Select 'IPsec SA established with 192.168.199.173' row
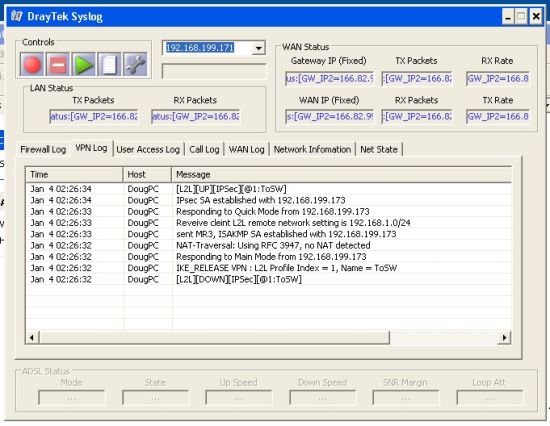 click(x=269, y=200)
